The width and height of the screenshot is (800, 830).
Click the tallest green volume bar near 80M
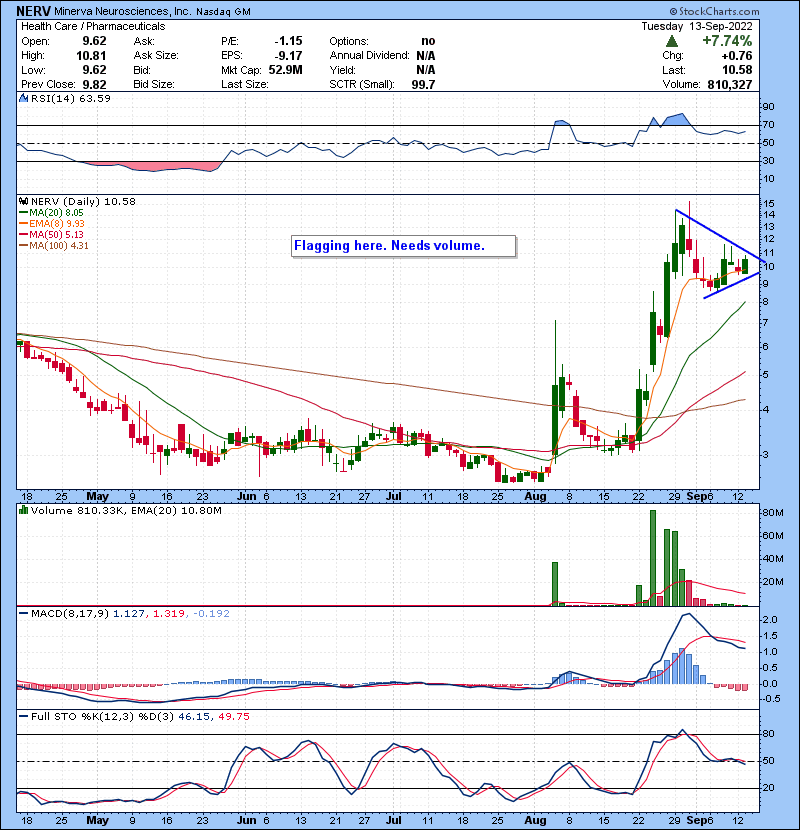[653, 558]
